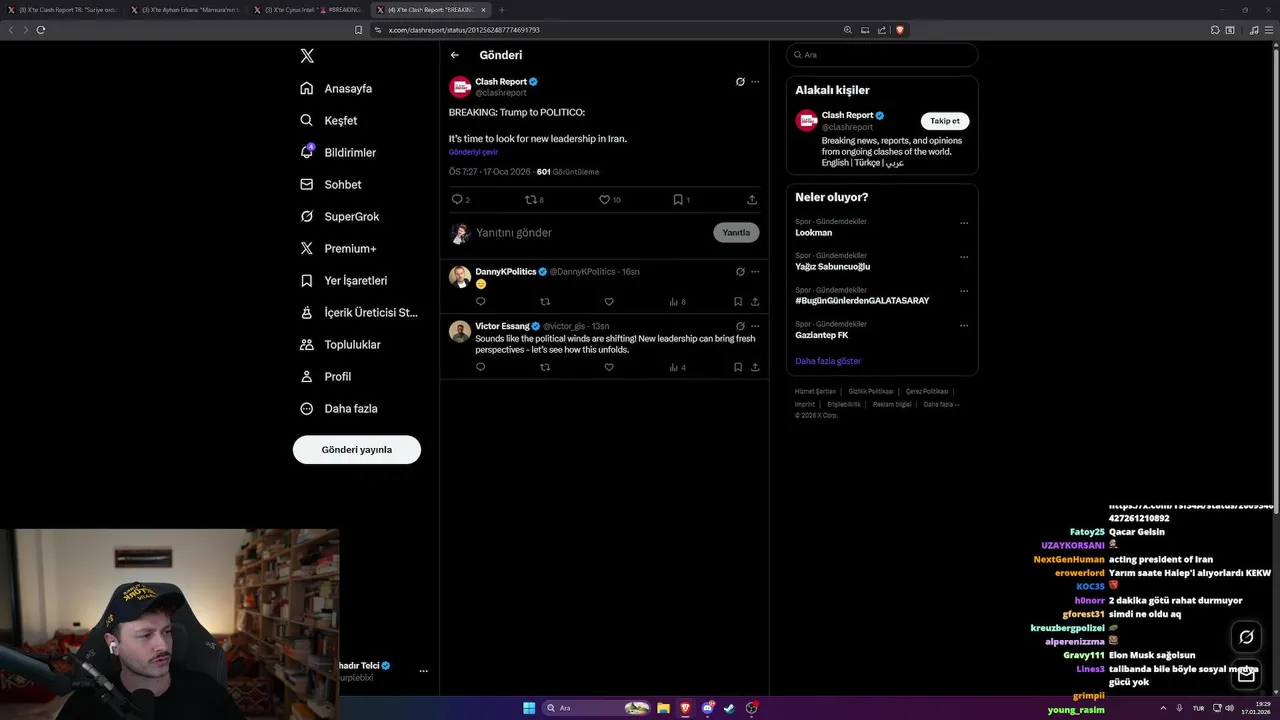Screen dimensions: 1280x720
Task: Click Gönderi yayınla button
Action: coord(356,450)
